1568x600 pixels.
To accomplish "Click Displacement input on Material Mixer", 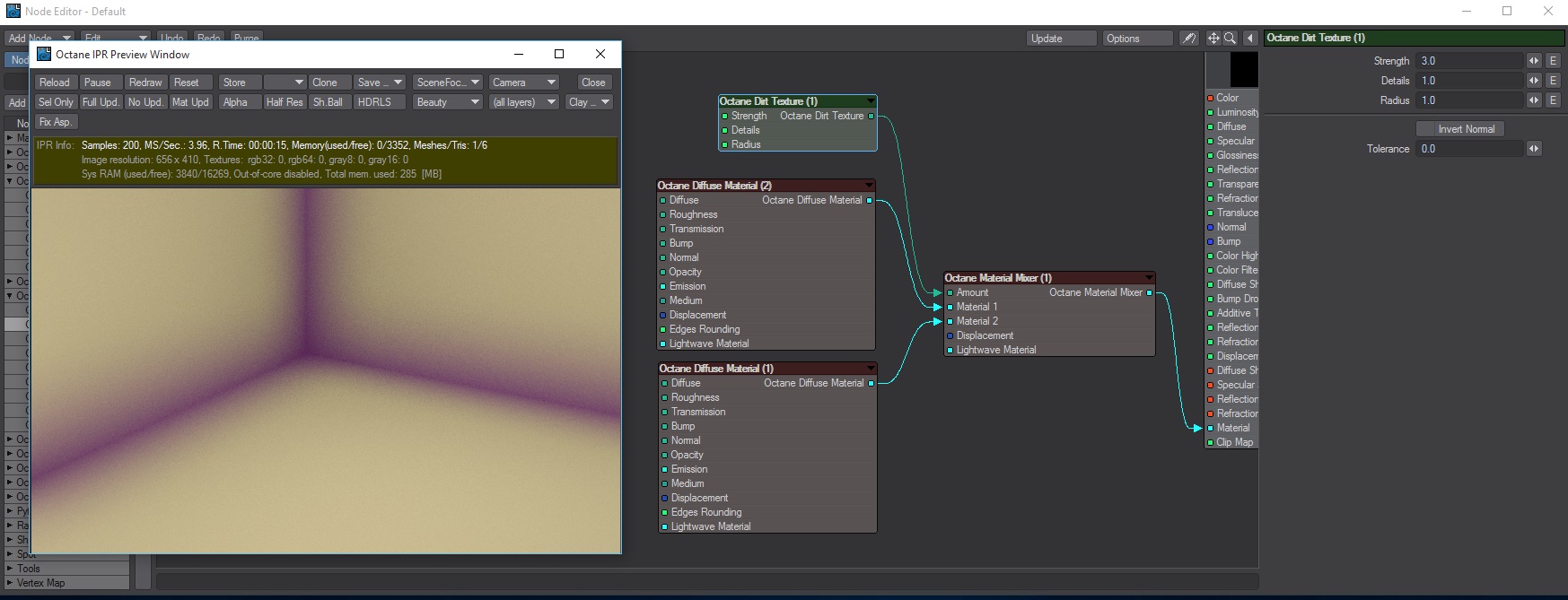I will click(x=950, y=335).
